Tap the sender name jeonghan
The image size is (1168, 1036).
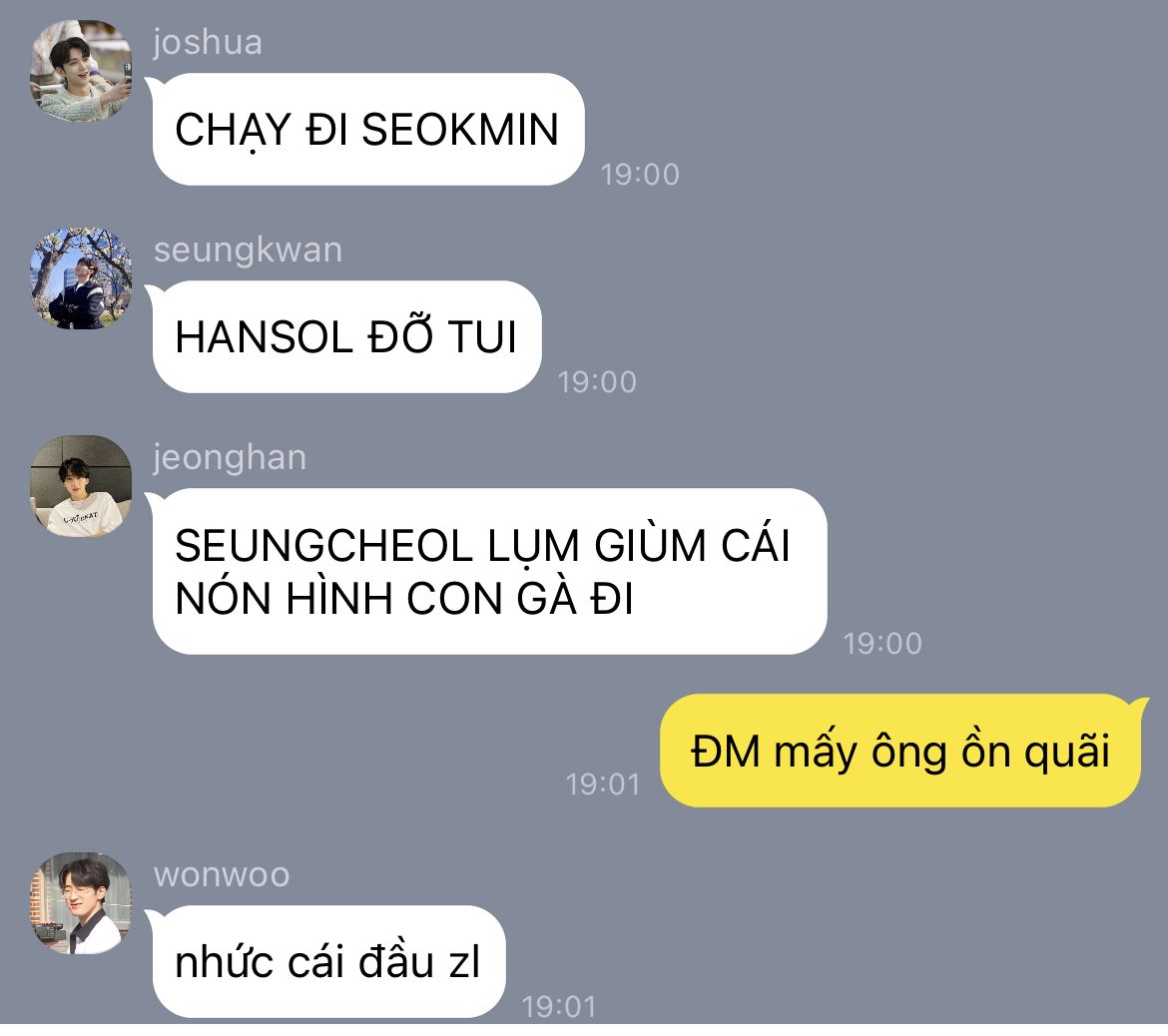(230, 458)
